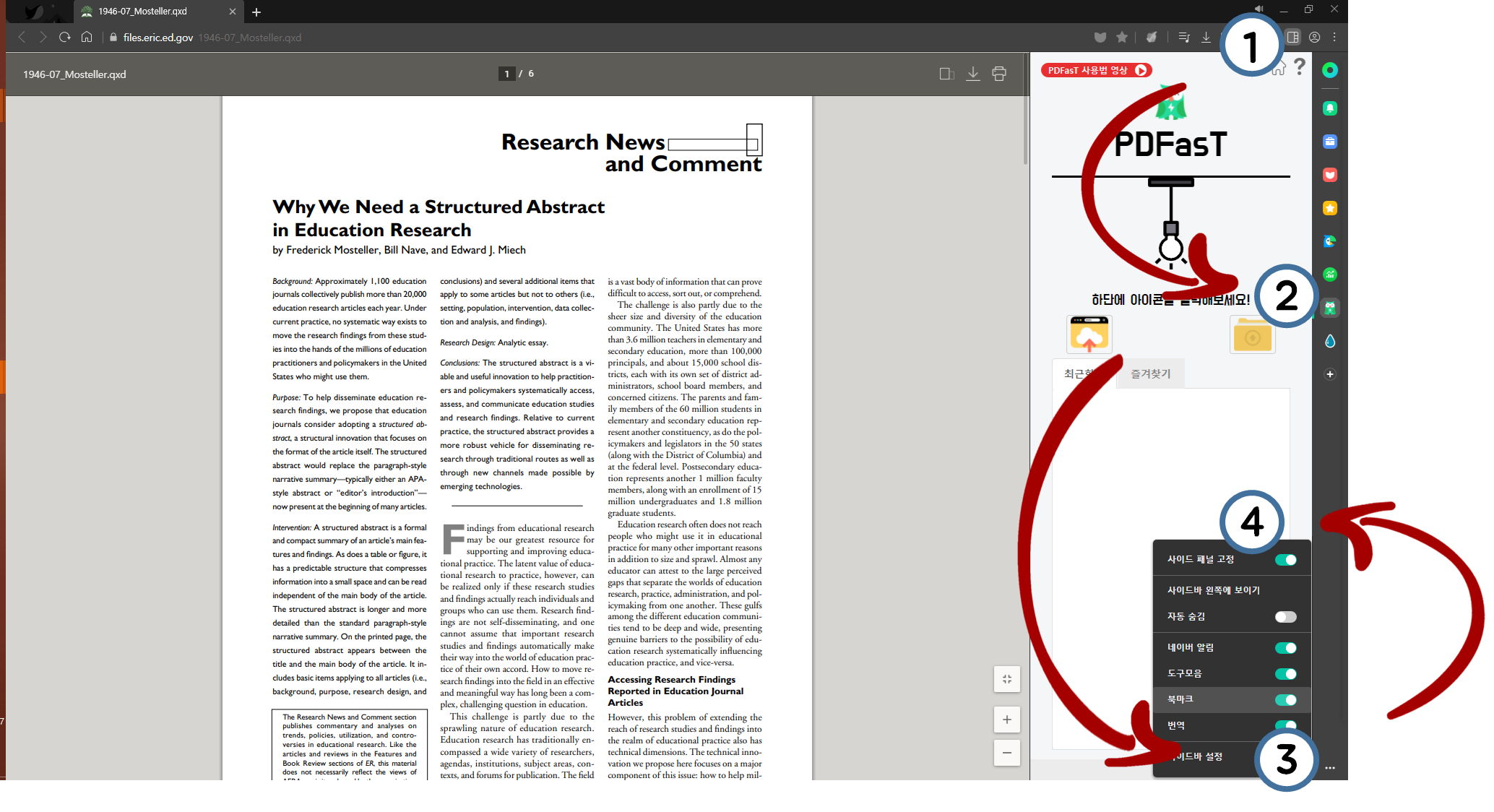Print the PDF with the printer icon

999,74
